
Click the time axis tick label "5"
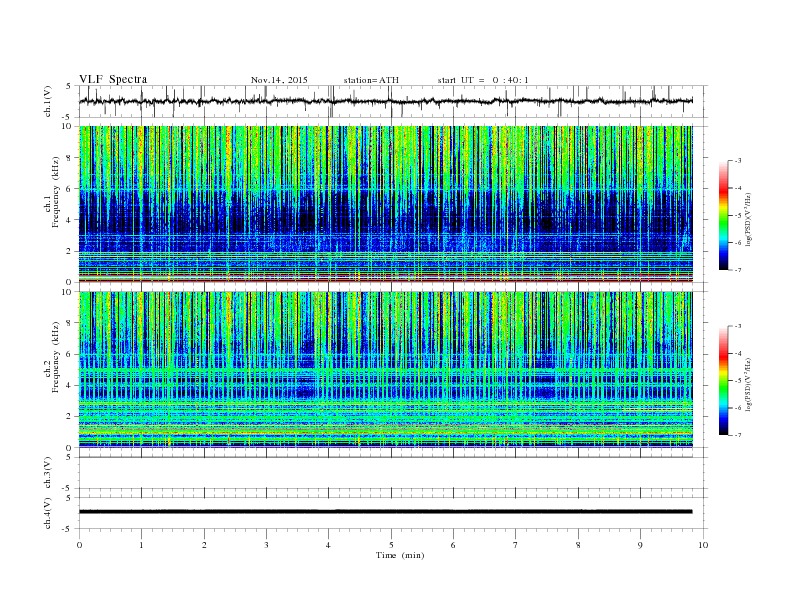391,545
